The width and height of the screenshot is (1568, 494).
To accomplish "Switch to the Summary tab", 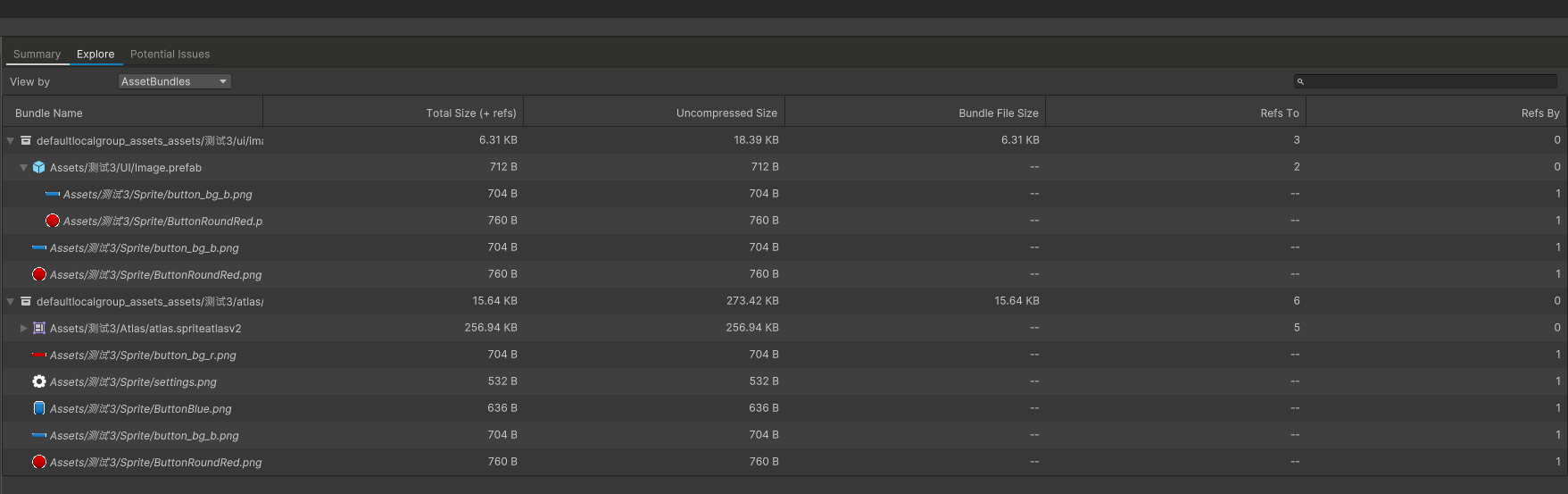I will click(37, 54).
